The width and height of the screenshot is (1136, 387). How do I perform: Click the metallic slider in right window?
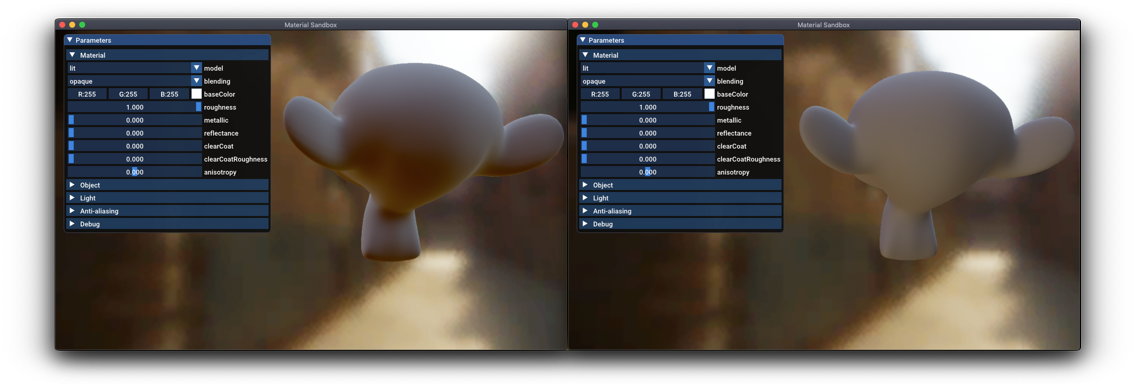click(648, 120)
